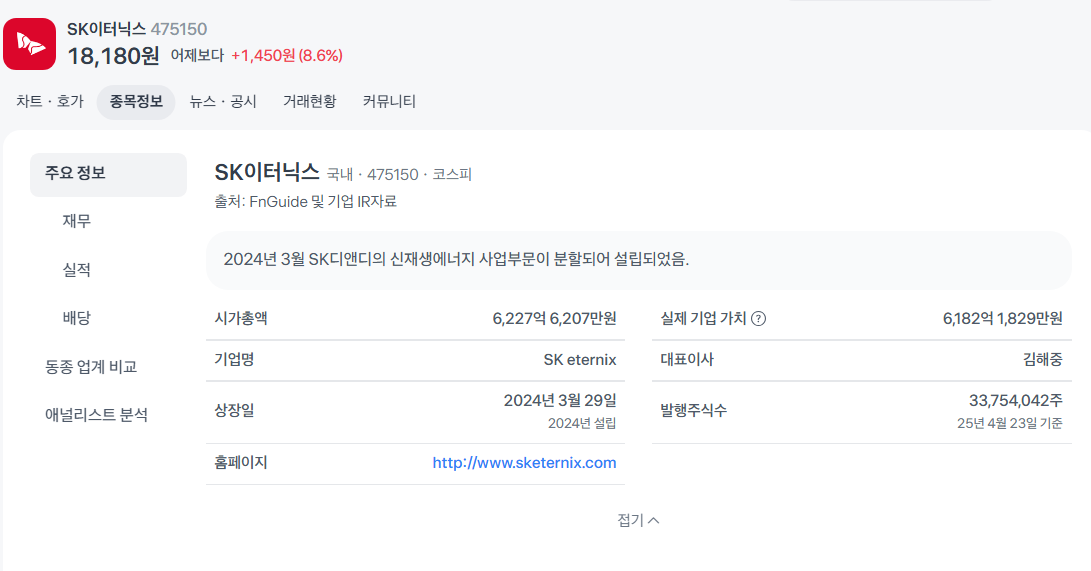Click the 시가총액 value 6,227억 6,207만원
The height and width of the screenshot is (571, 1091).
click(x=555, y=319)
